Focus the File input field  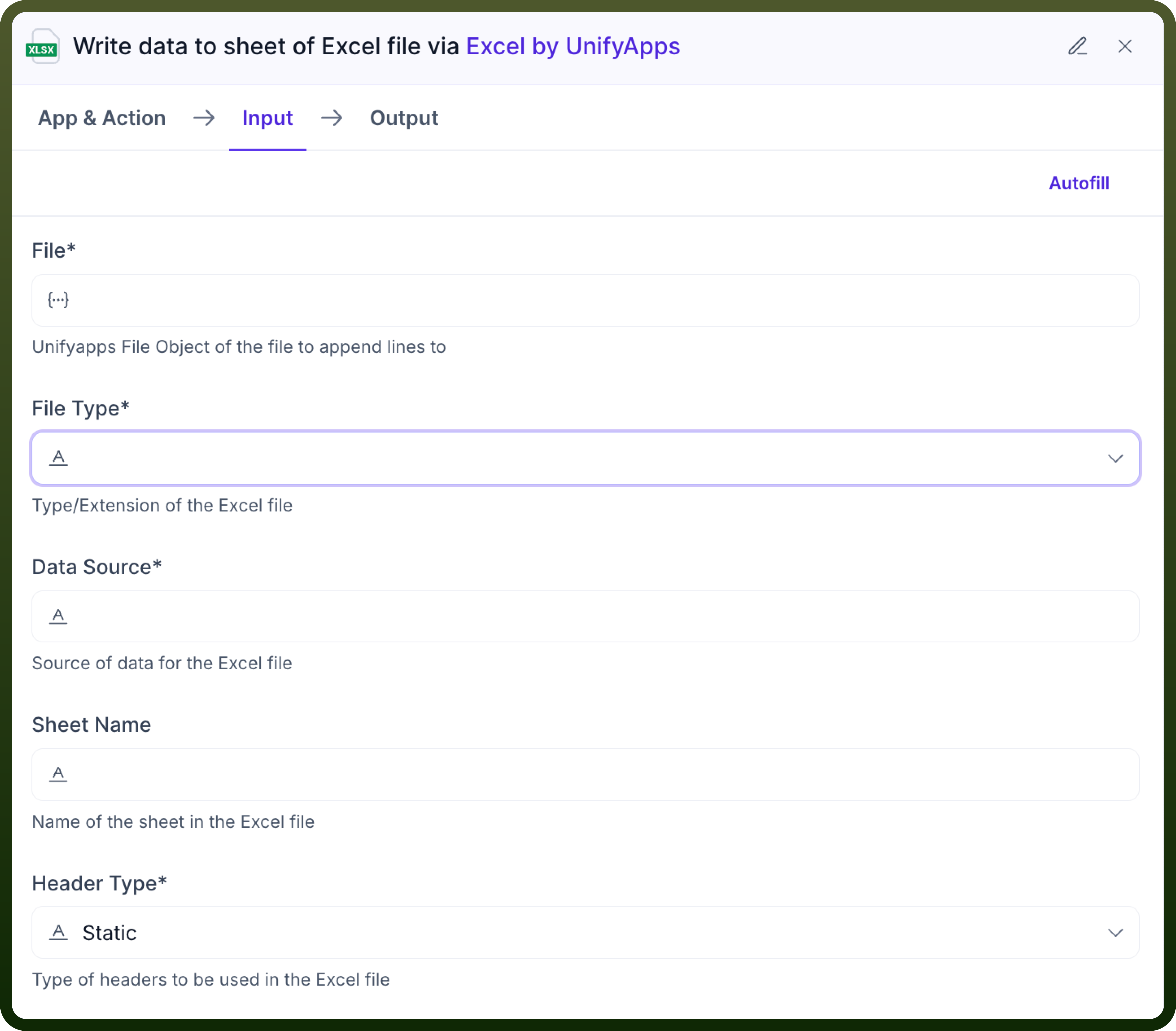click(x=585, y=300)
